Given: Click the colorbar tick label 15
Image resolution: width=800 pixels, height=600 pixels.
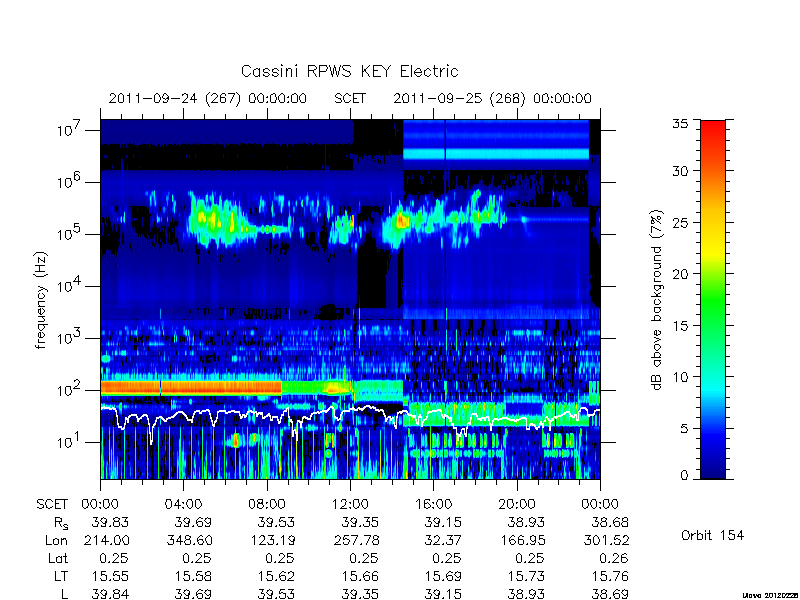Looking at the screenshot, I should pyautogui.click(x=680, y=326).
